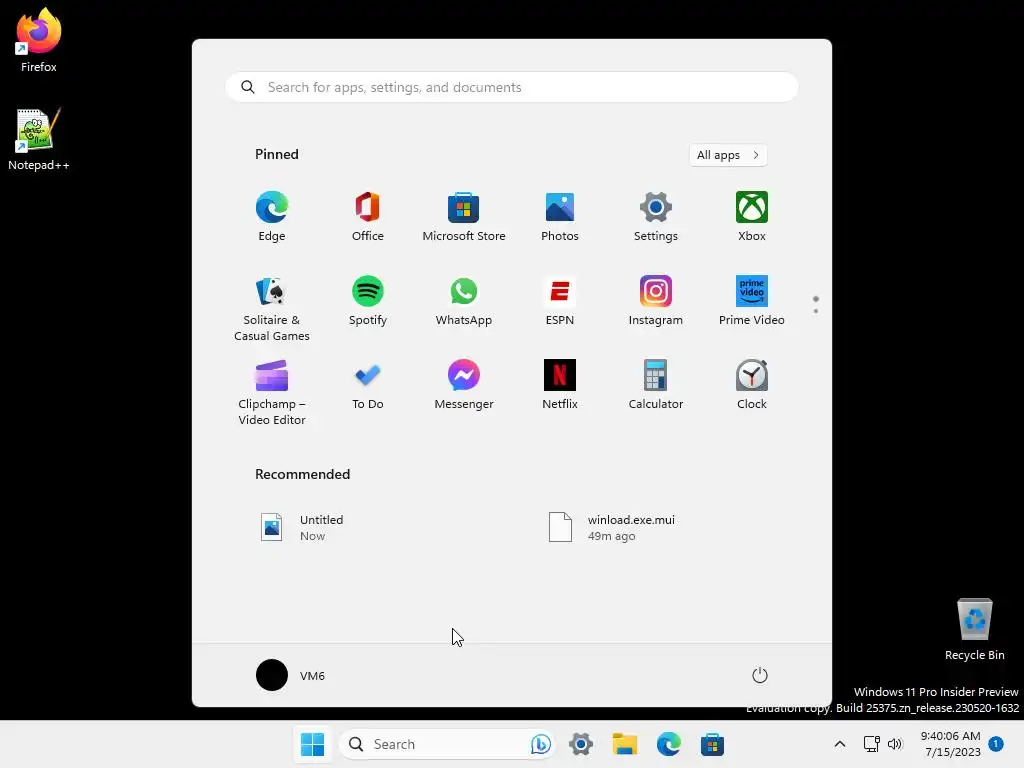
Task: Open the clock and date flyout
Action: click(x=951, y=744)
